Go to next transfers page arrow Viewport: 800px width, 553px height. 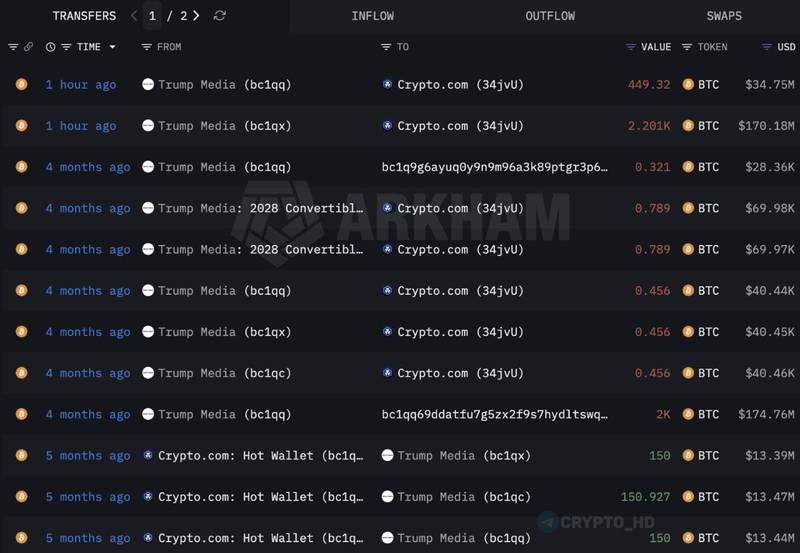pos(196,16)
